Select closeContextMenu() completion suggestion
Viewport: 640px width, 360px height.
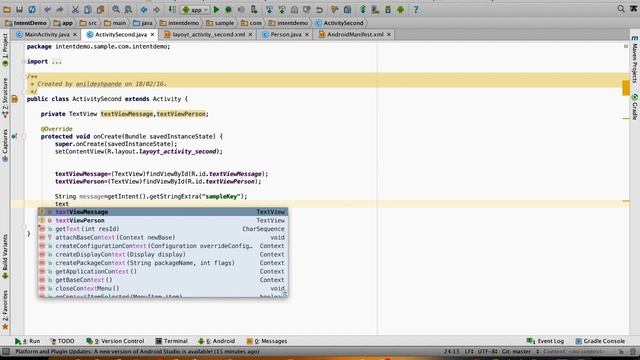pyautogui.click(x=163, y=288)
